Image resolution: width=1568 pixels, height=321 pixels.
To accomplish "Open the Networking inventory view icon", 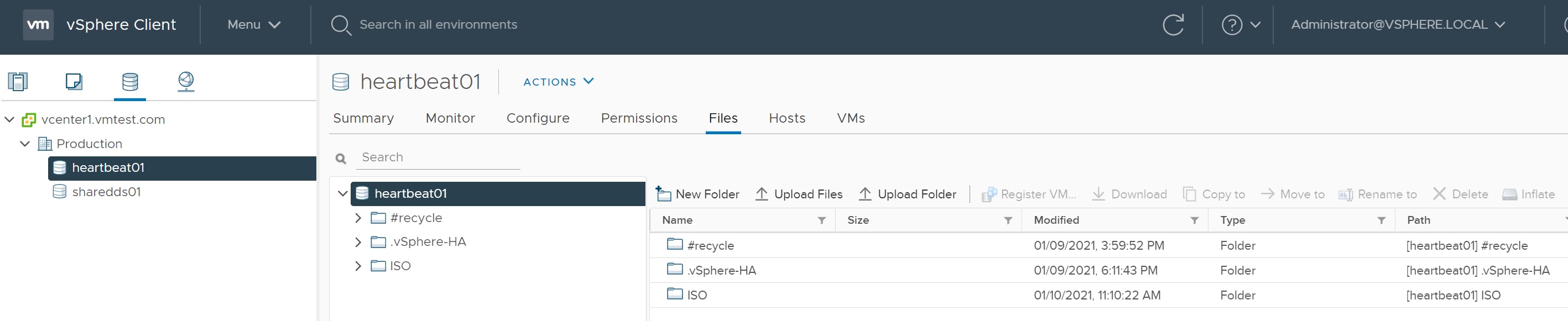I will click(186, 81).
